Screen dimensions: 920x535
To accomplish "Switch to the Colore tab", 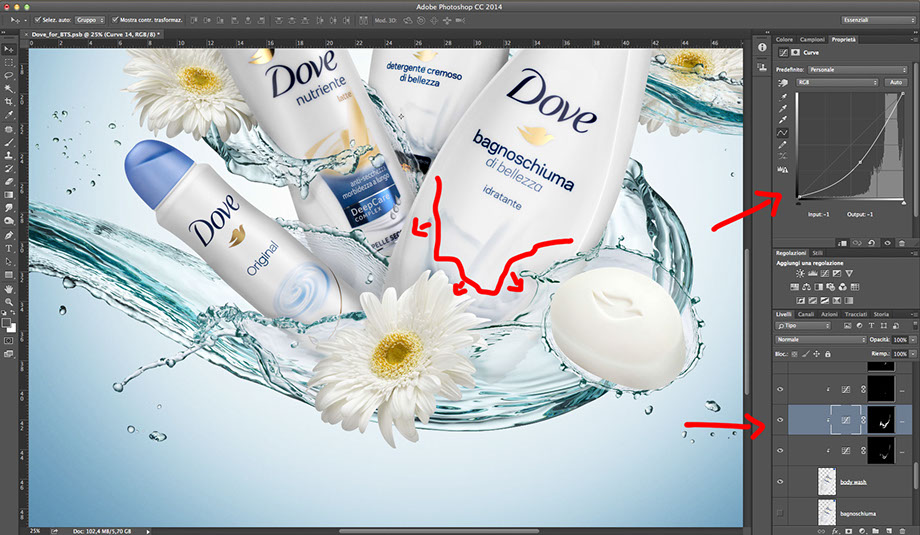I will coord(784,39).
